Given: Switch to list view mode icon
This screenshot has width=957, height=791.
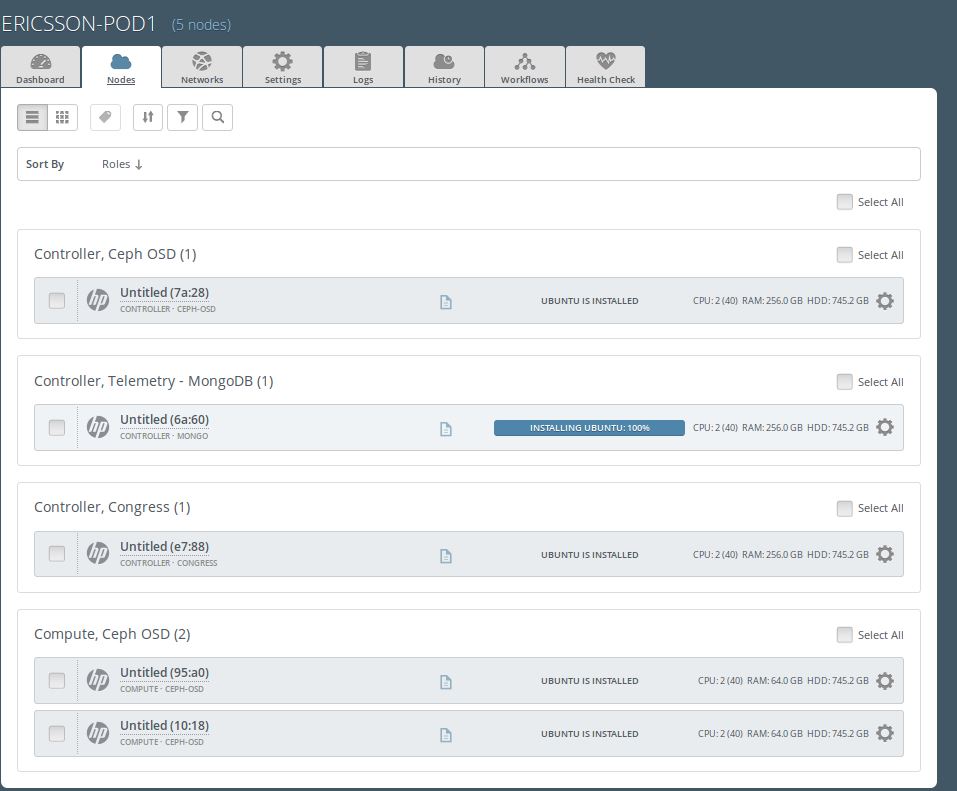Looking at the screenshot, I should 32,117.
